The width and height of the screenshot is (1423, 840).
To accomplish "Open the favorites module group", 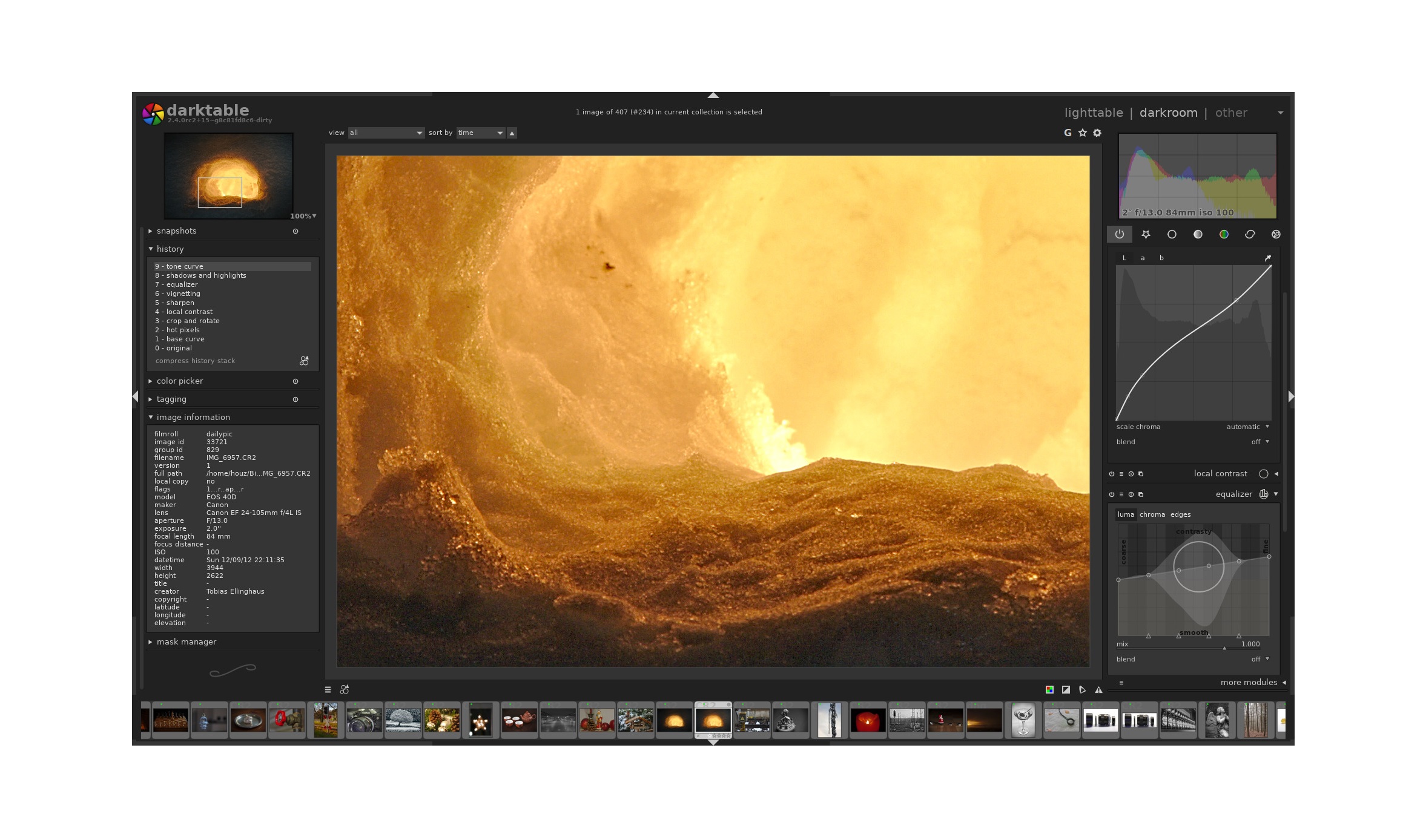I will 1146,234.
